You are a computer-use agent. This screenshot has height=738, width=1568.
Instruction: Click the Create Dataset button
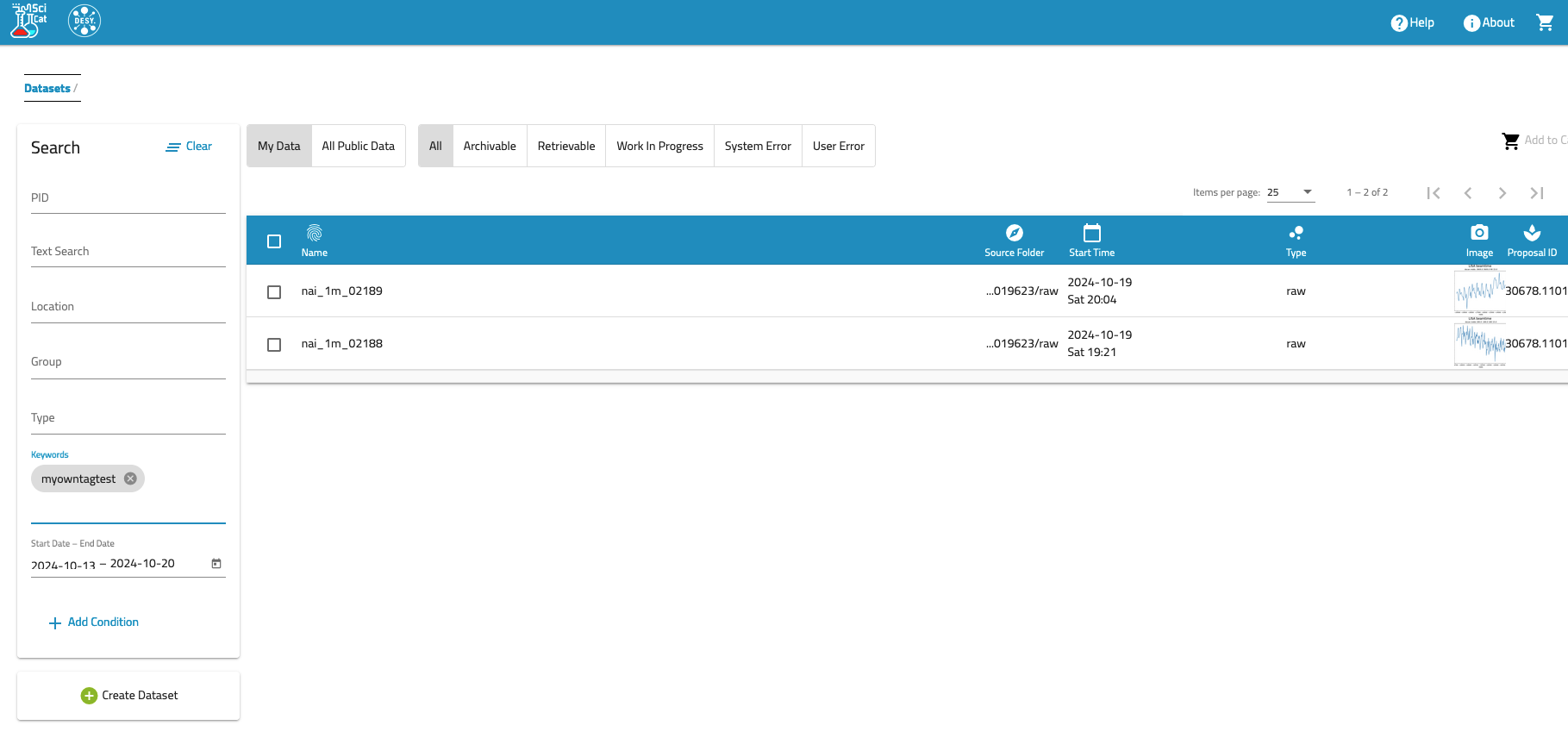point(128,696)
